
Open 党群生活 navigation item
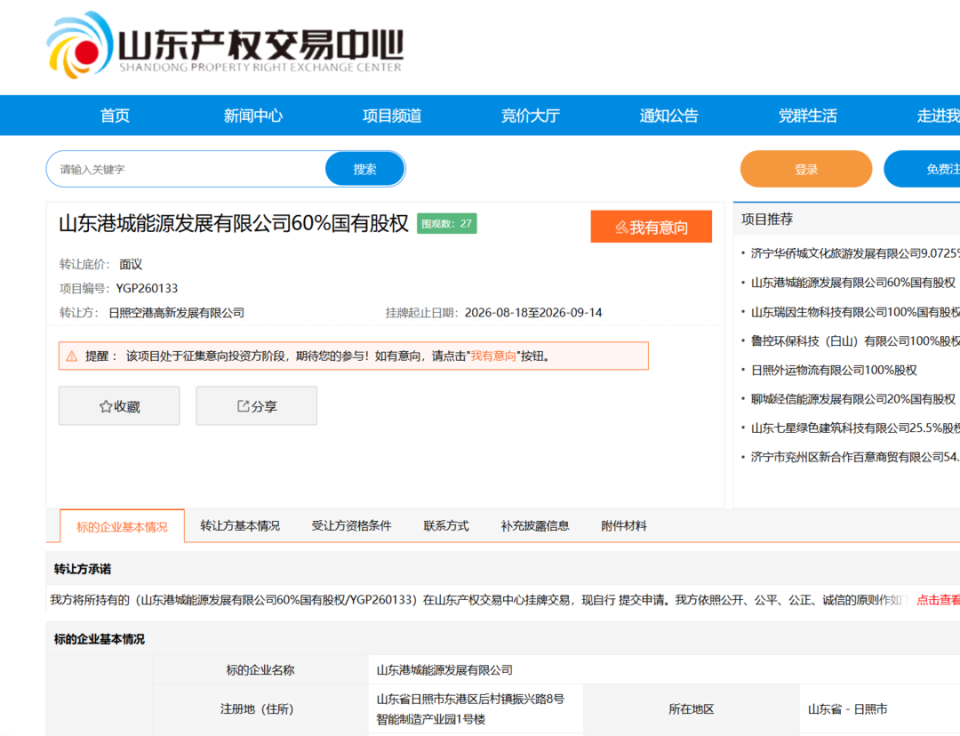click(807, 116)
